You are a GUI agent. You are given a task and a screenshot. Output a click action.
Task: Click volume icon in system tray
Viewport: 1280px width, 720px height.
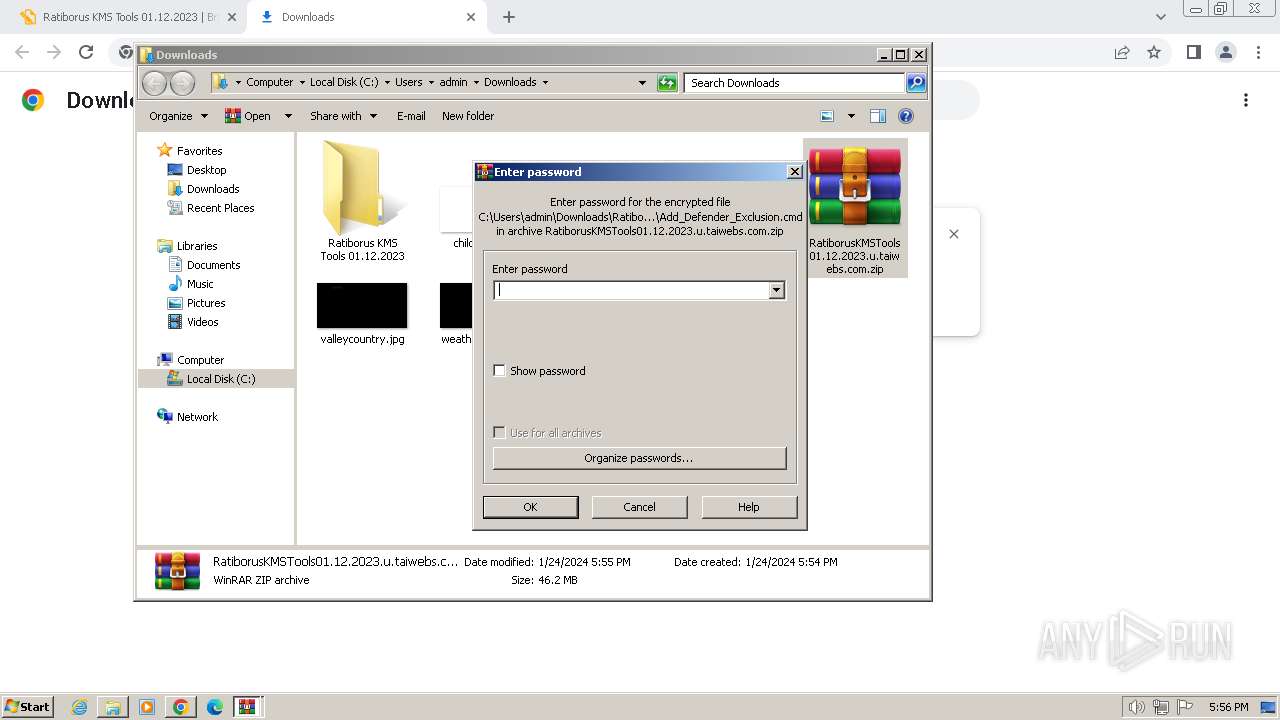[1137, 707]
